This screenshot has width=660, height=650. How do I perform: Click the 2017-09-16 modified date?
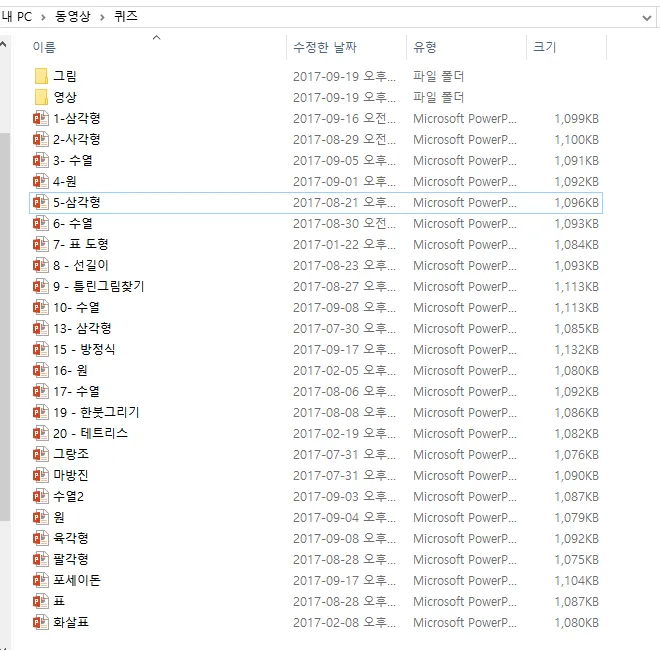344,118
